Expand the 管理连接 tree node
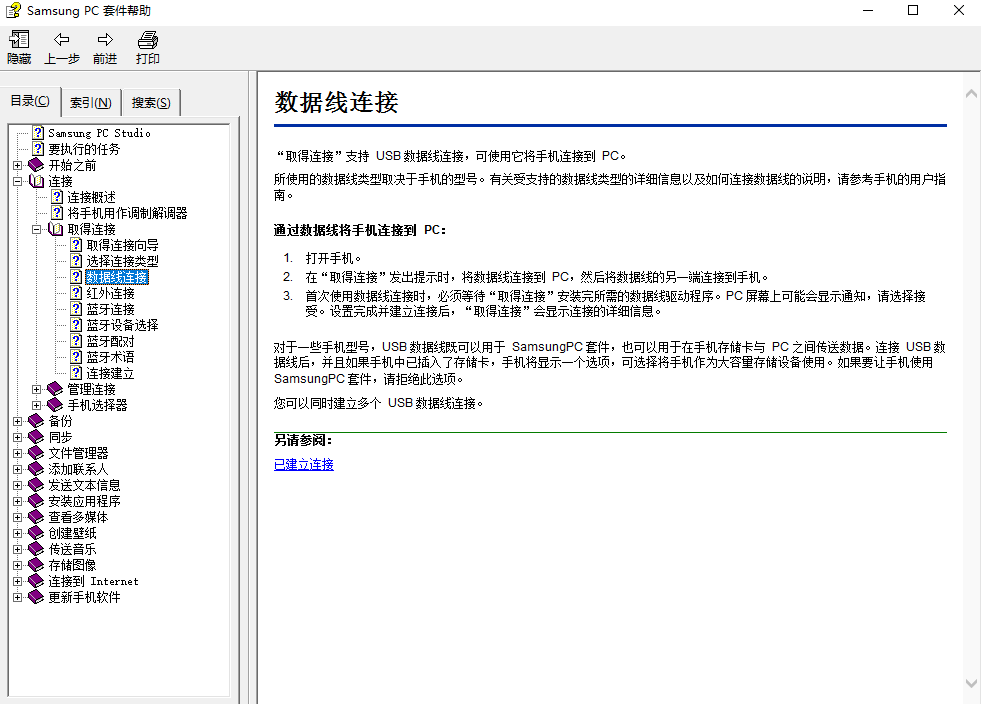Screen dimensions: 981x704 click(x=36, y=389)
